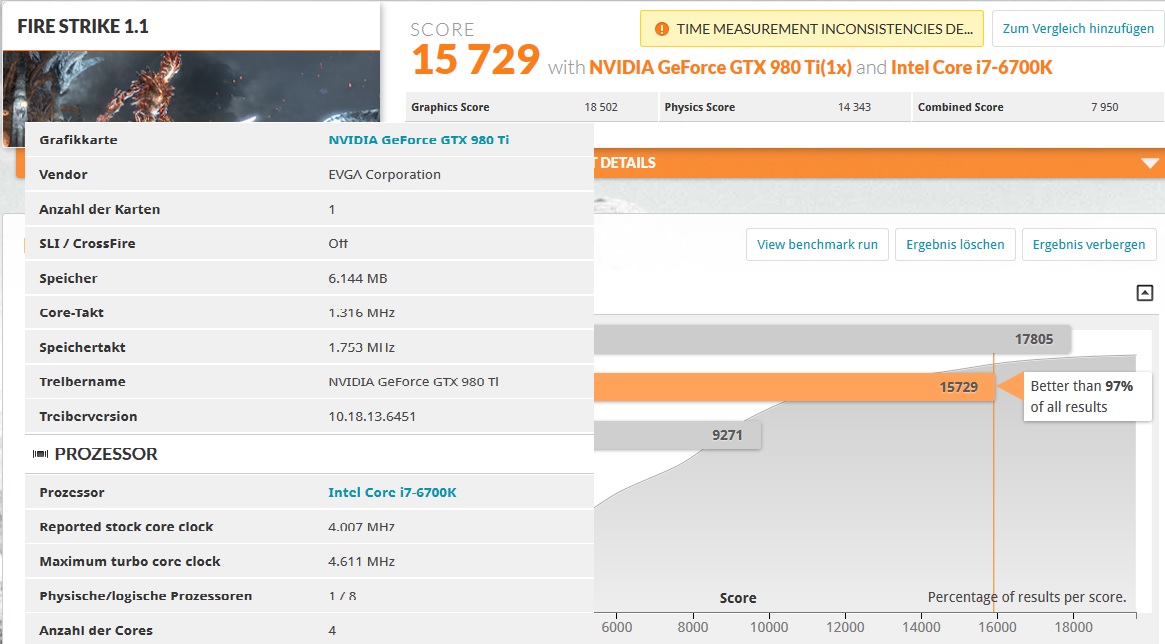Click Ergebnis verbergen button
Image resolution: width=1165 pixels, height=644 pixels.
point(1088,245)
